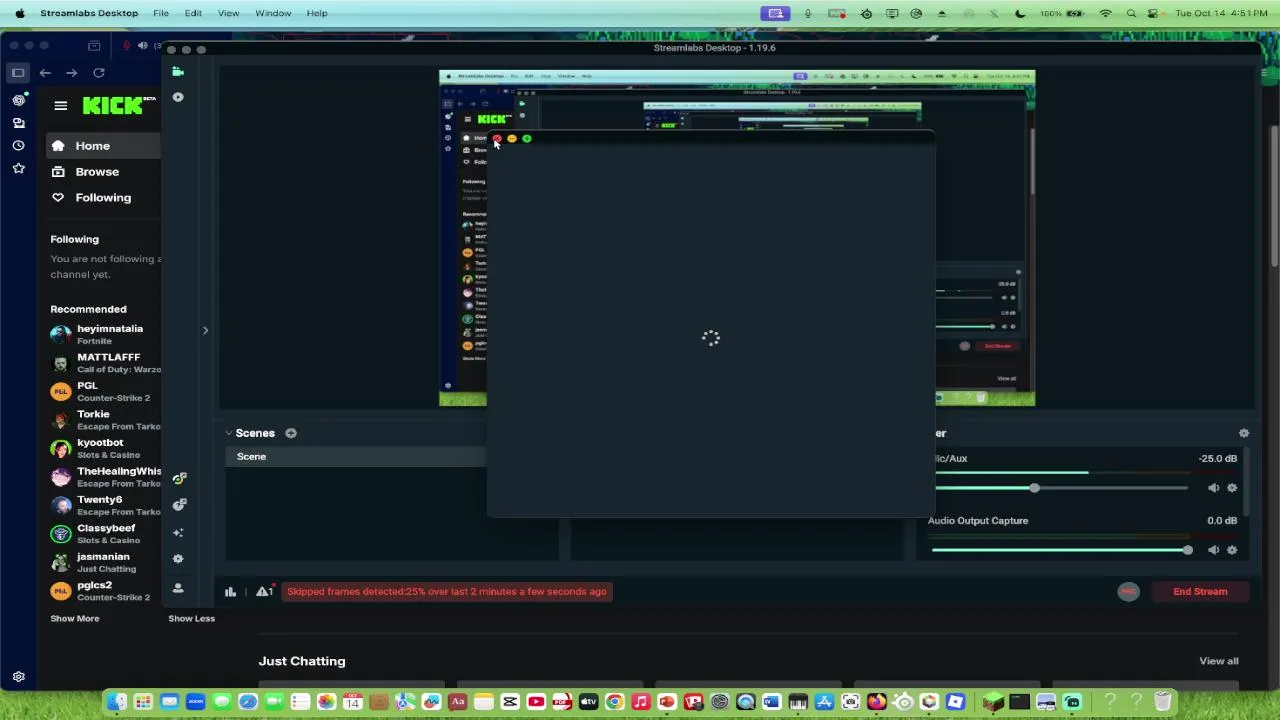Go forward in the browser
This screenshot has width=1280, height=720.
point(71,73)
